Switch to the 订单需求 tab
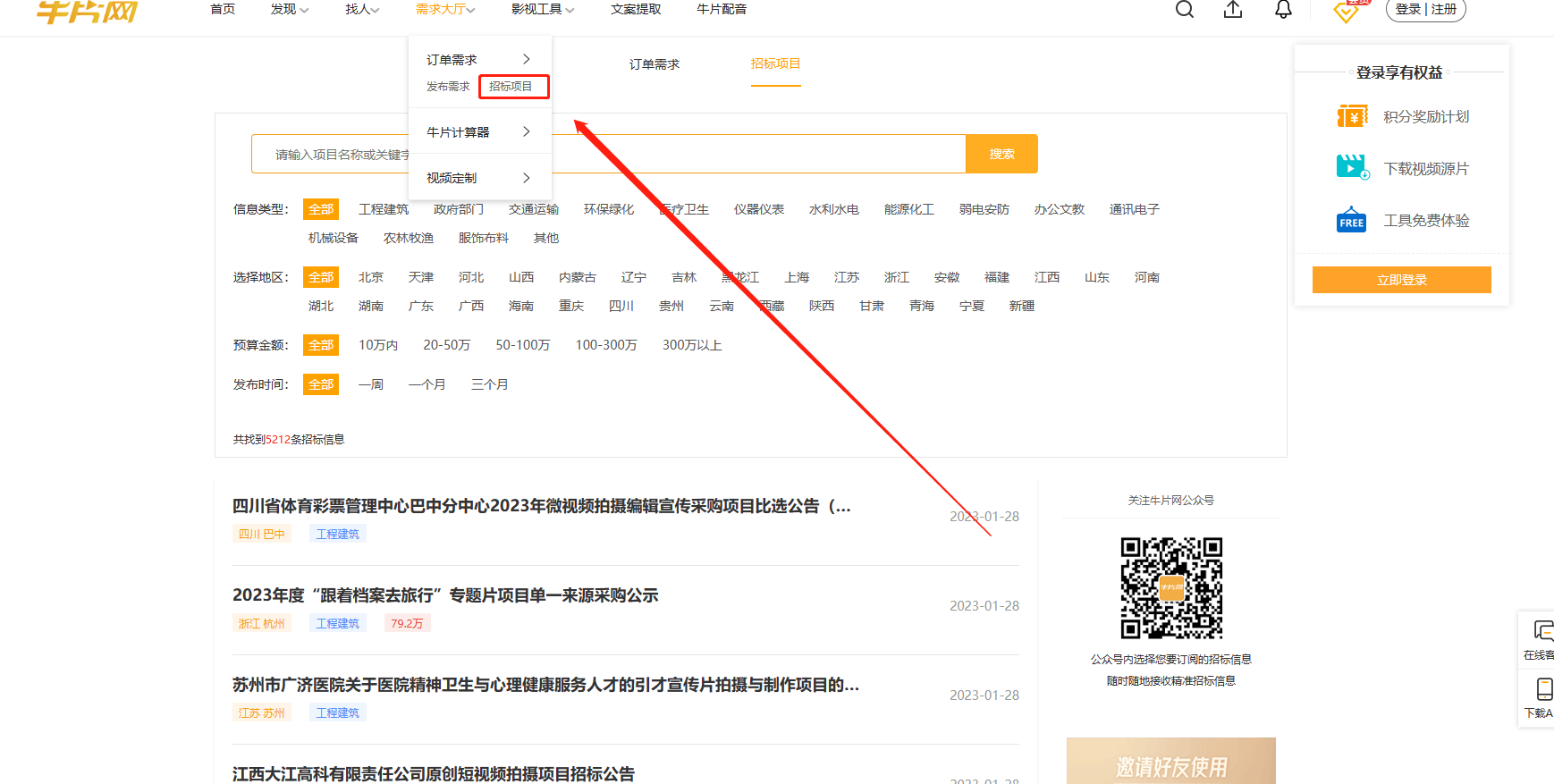This screenshot has width=1554, height=784. tap(655, 63)
